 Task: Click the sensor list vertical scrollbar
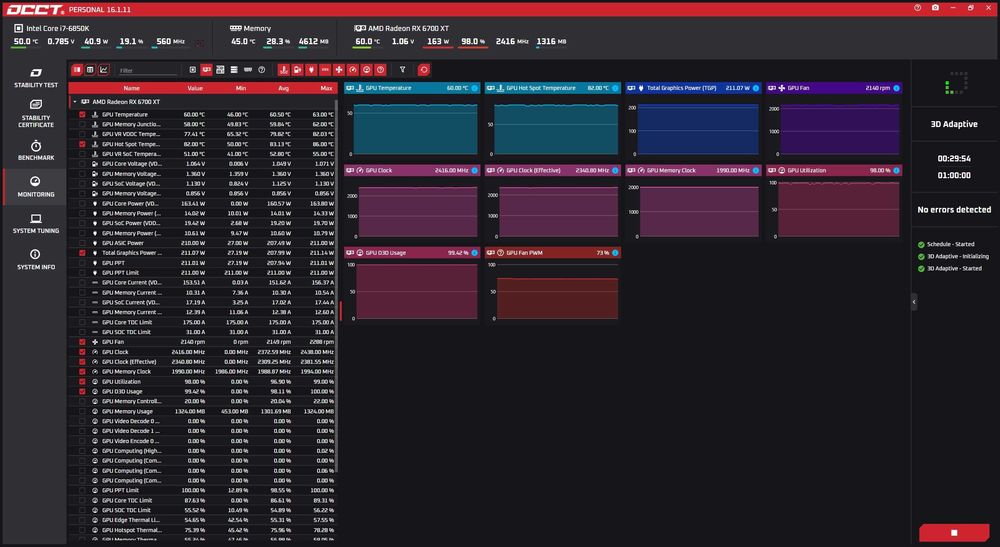coord(336,286)
